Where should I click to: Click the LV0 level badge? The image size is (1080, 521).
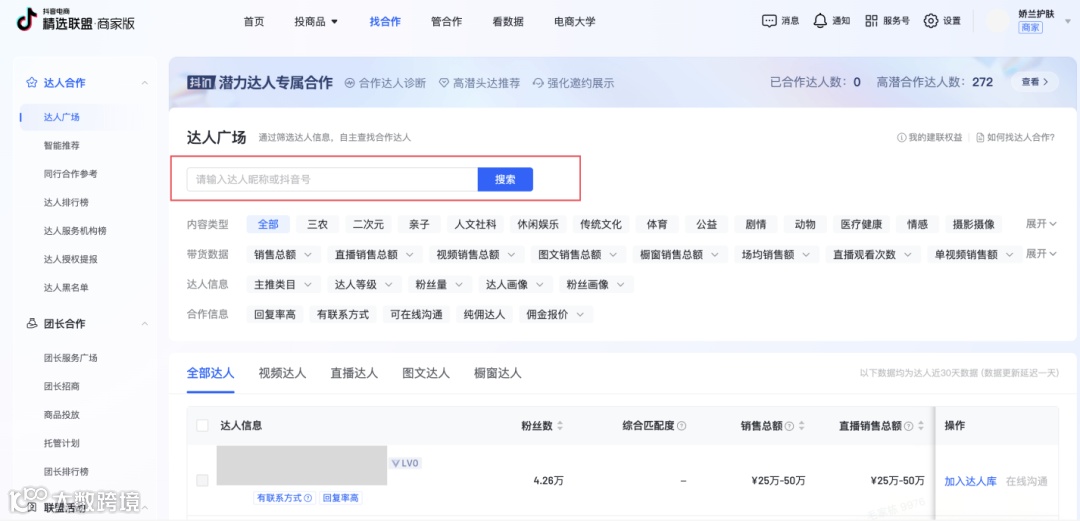(x=406, y=463)
